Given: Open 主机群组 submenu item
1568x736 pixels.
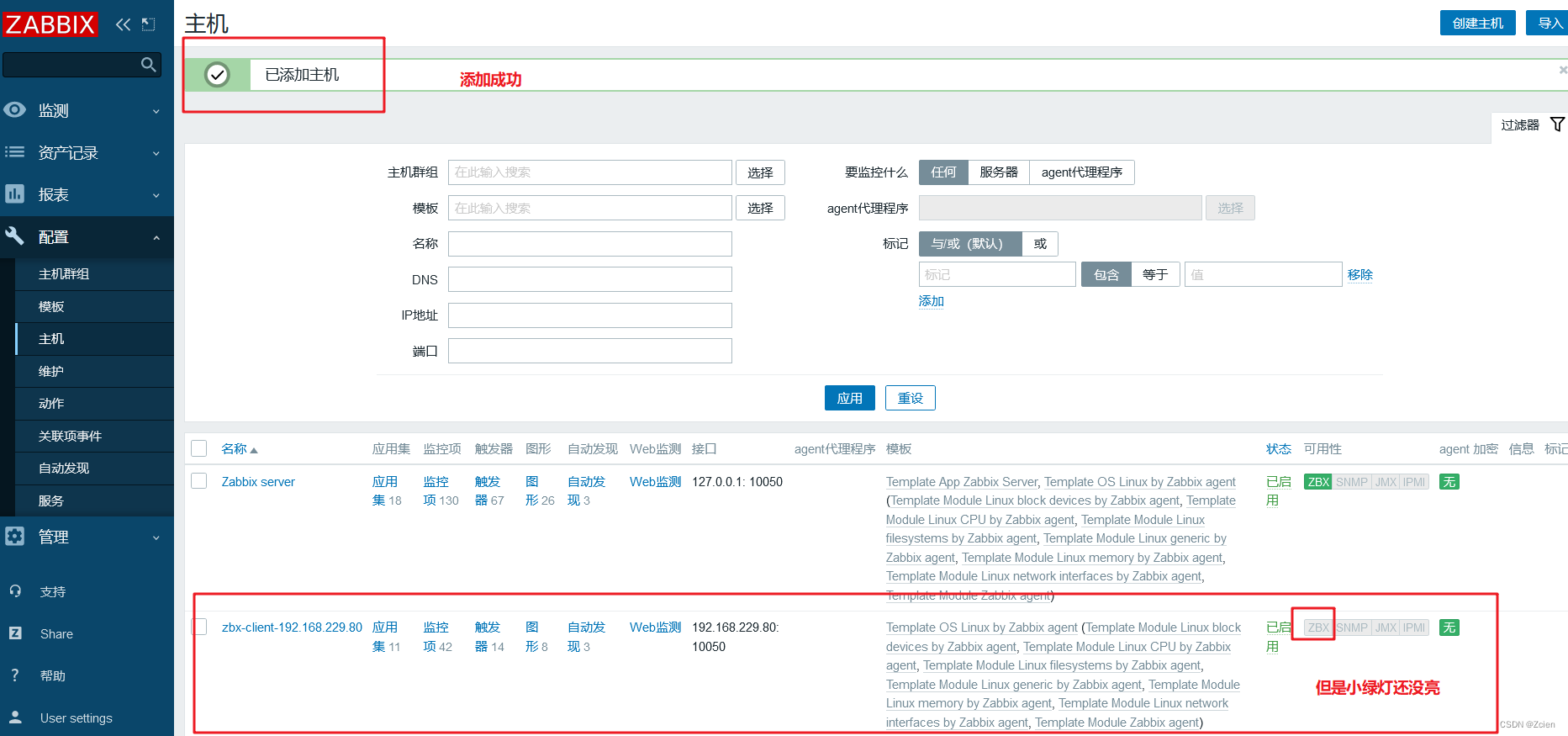Looking at the screenshot, I should (94, 274).
